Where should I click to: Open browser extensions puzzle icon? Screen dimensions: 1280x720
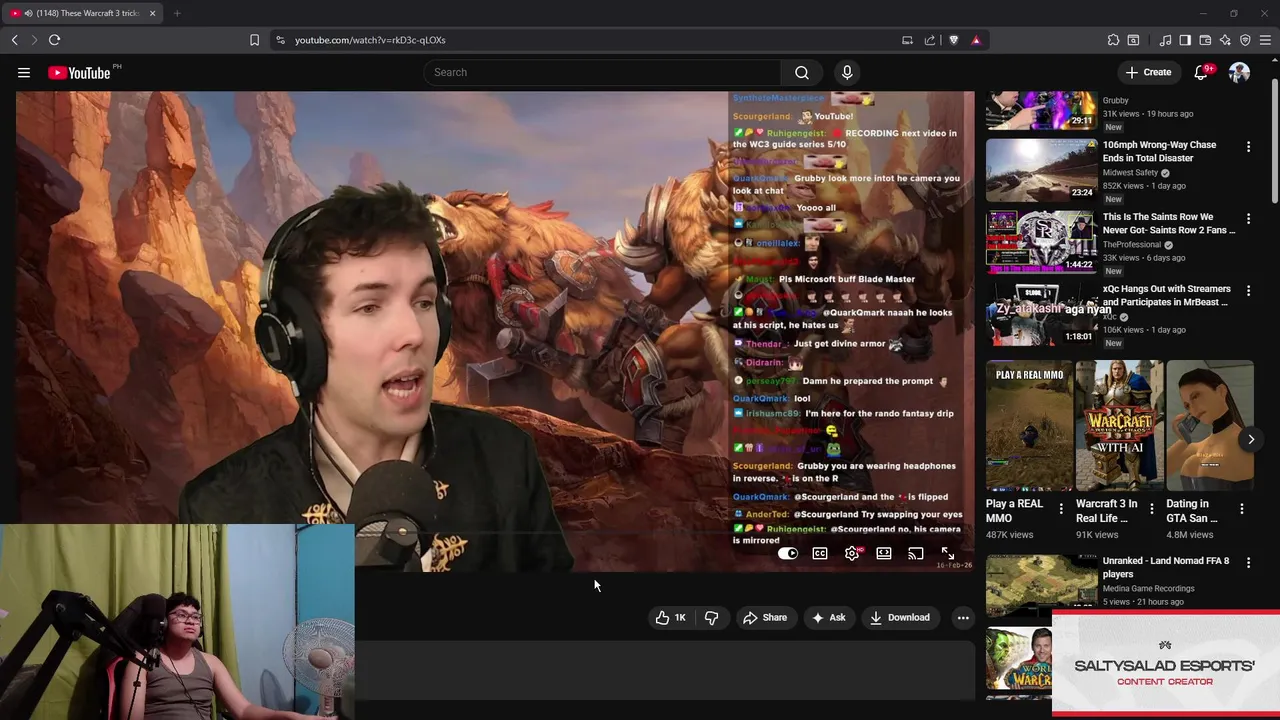[1113, 40]
